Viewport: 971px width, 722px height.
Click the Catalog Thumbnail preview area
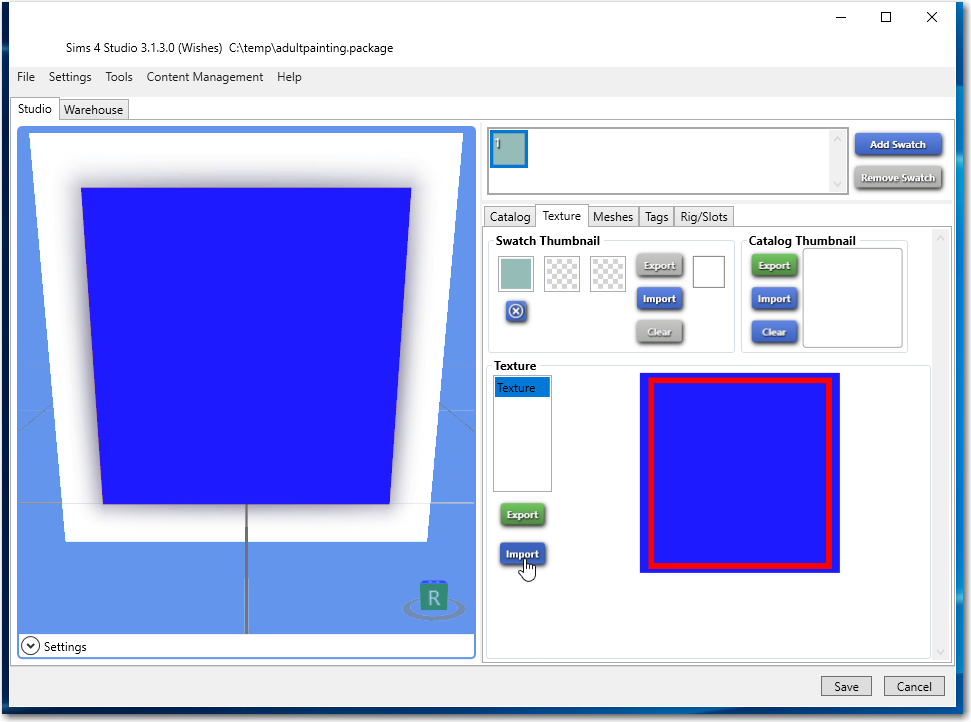852,298
